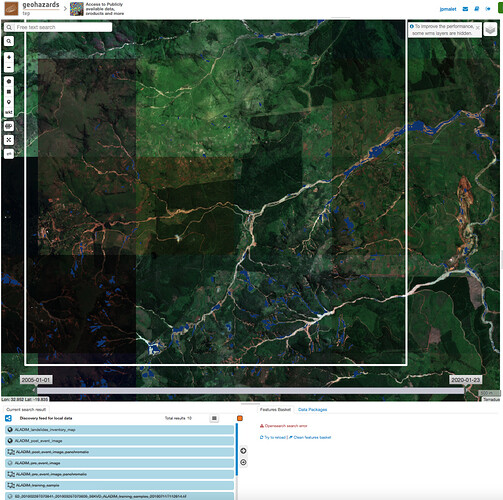Open the results list view options button
This screenshot has height=500, width=503.
[x=214, y=418]
